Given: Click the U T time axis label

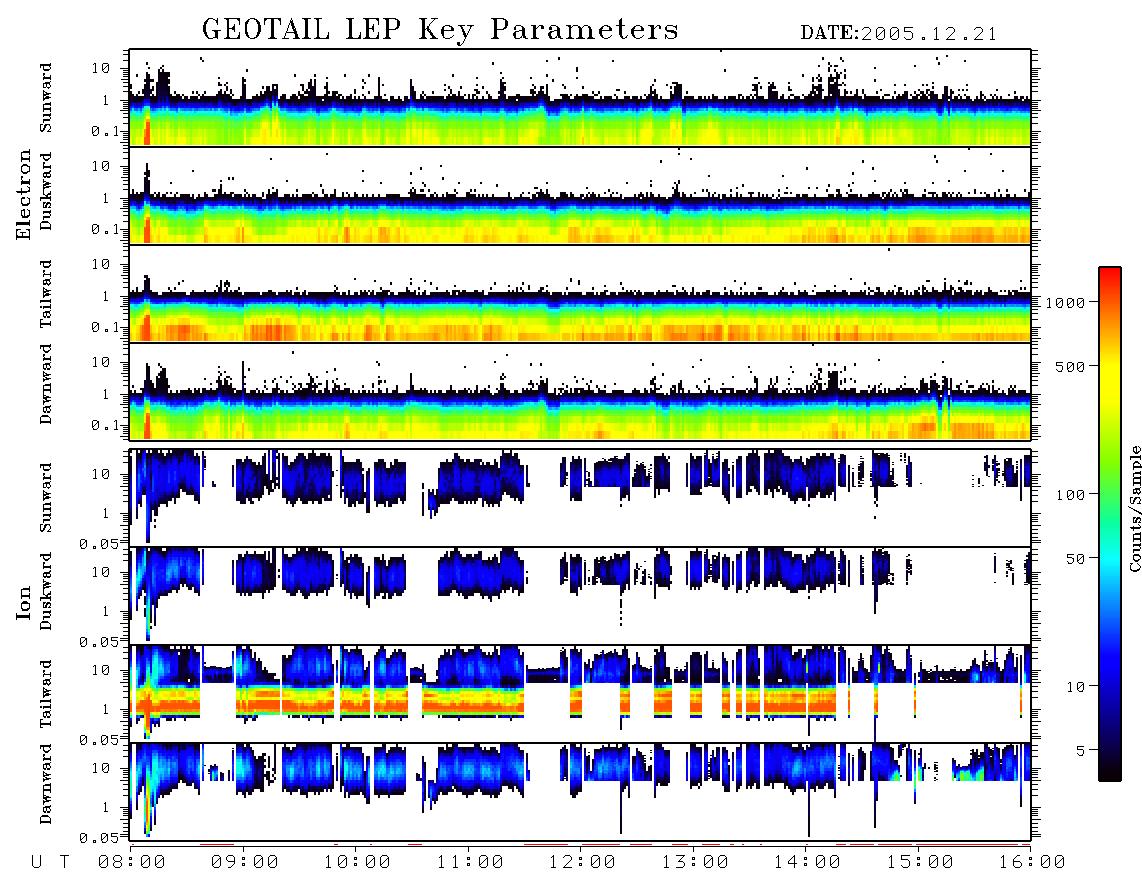Looking at the screenshot, I should tap(51, 863).
